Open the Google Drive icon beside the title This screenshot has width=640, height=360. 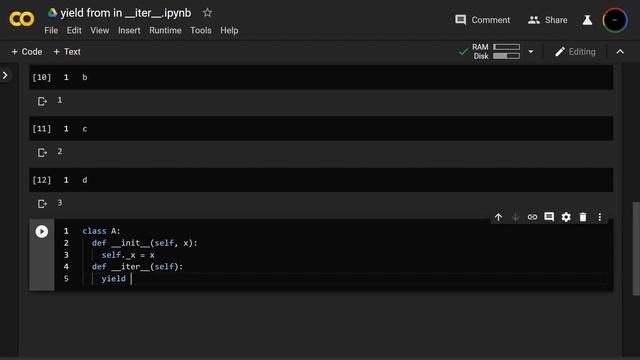tap(52, 13)
